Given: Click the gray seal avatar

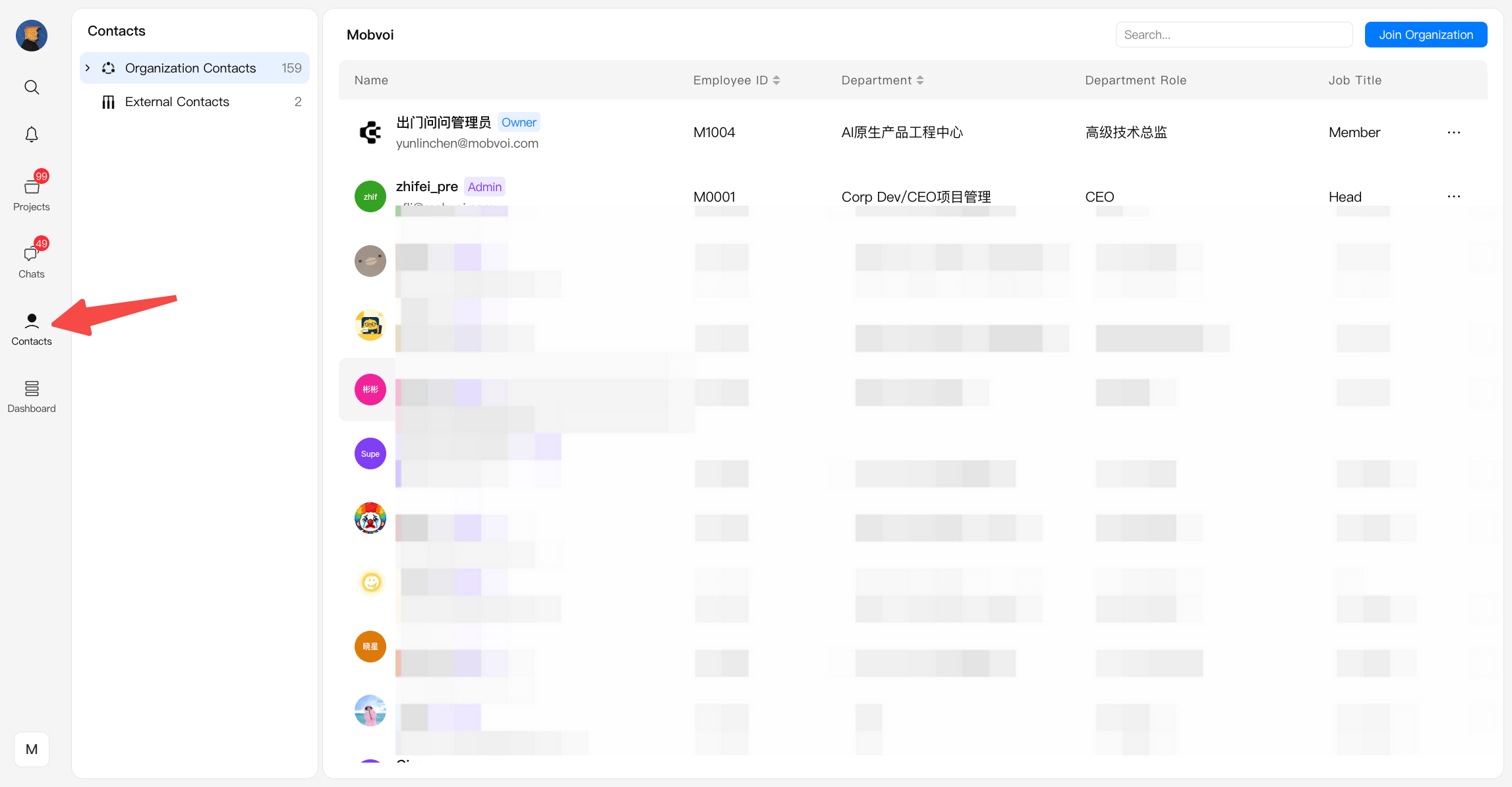Looking at the screenshot, I should click(370, 261).
